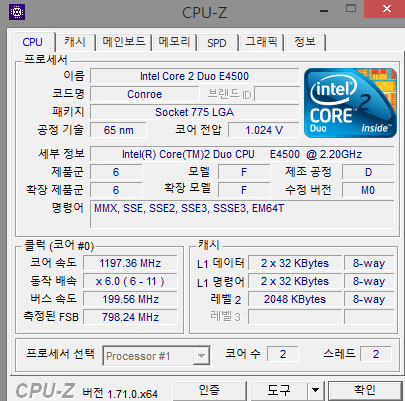Open the Processor #1 selection dropdown
Image resolution: width=405 pixels, height=401 pixels.
[x=156, y=356]
